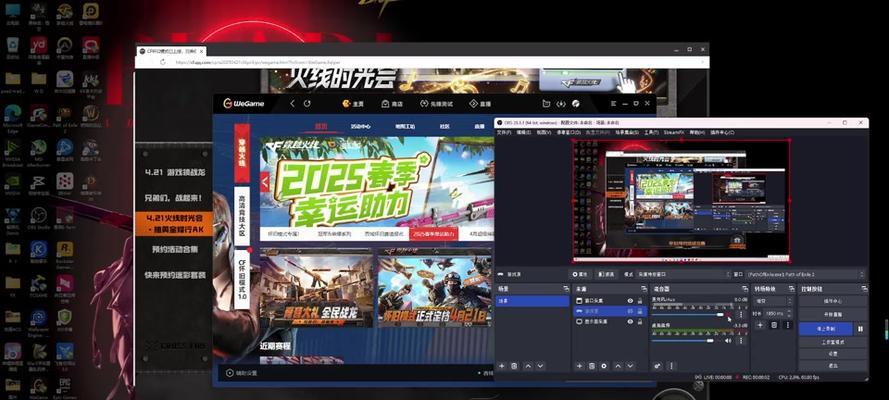Image resolution: width=889 pixels, height=400 pixels.
Task: Move selected source down in Sources
Action: 630,367
